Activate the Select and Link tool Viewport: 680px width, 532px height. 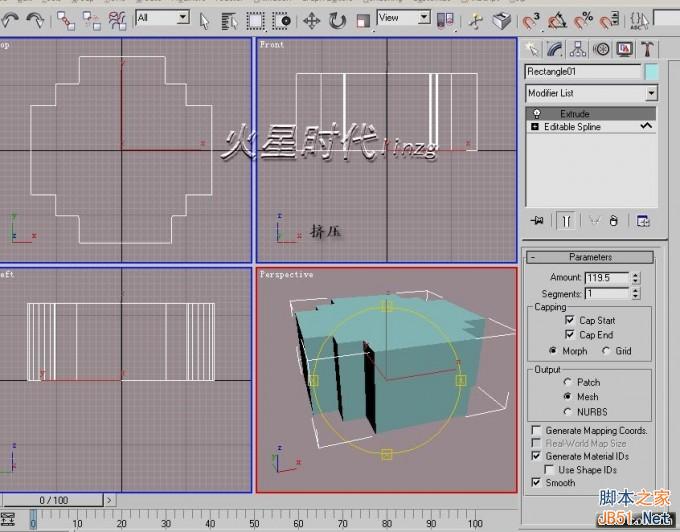click(x=66, y=21)
